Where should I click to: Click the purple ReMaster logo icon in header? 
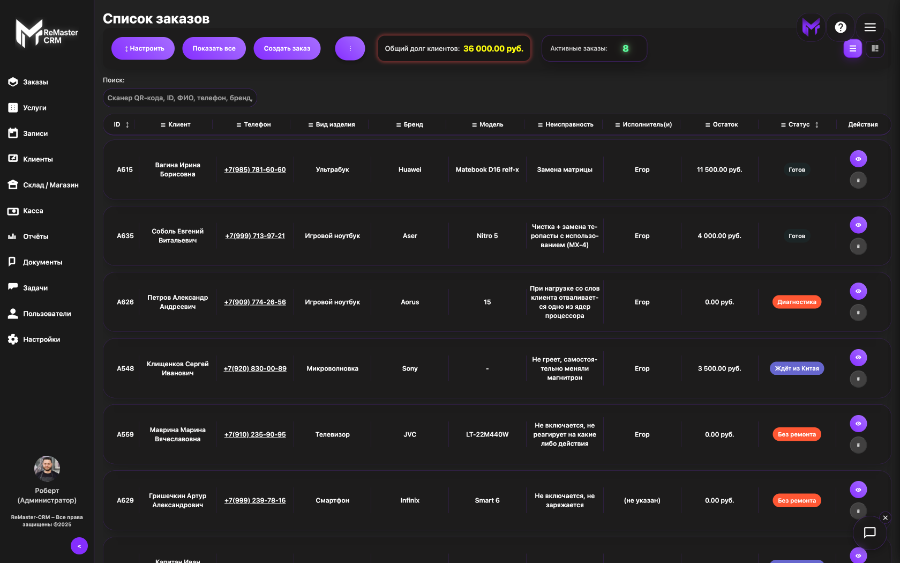click(811, 27)
